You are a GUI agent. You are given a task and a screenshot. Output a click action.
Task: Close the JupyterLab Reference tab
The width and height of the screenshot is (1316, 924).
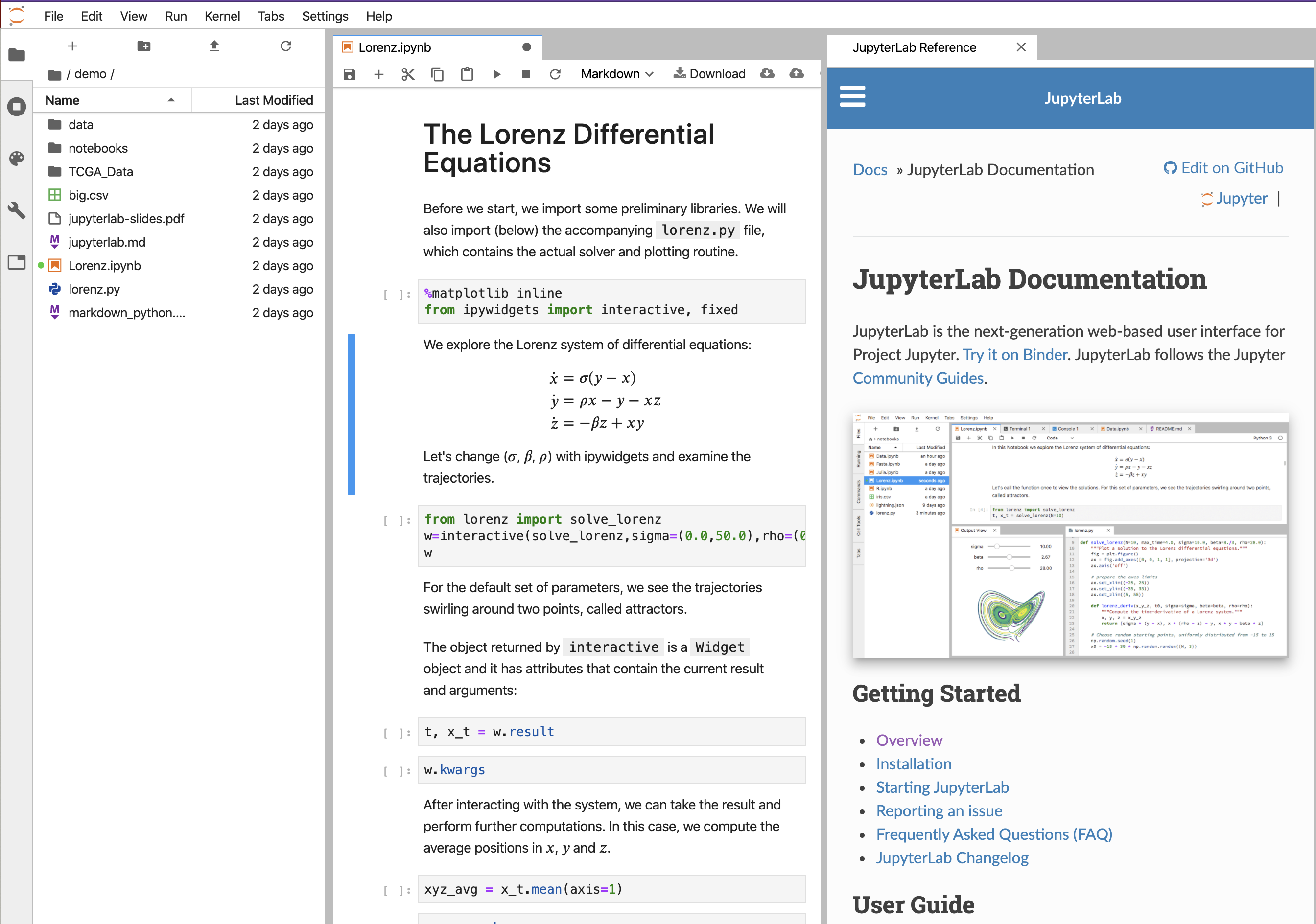(1021, 47)
